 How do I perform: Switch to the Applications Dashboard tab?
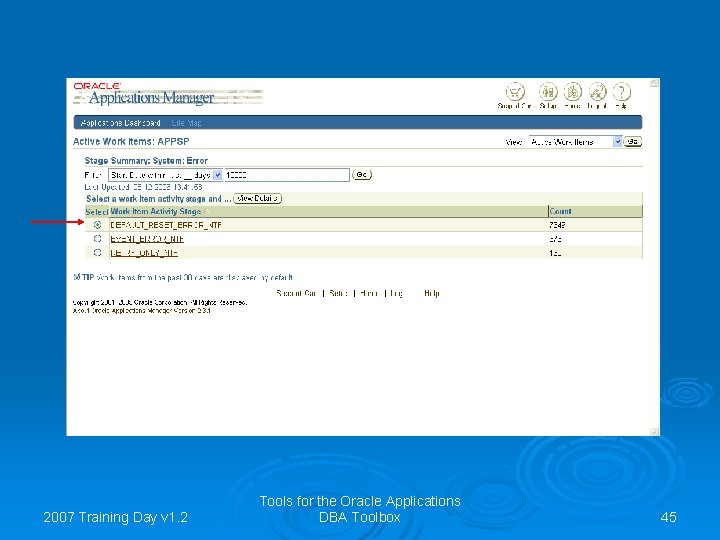coord(120,123)
